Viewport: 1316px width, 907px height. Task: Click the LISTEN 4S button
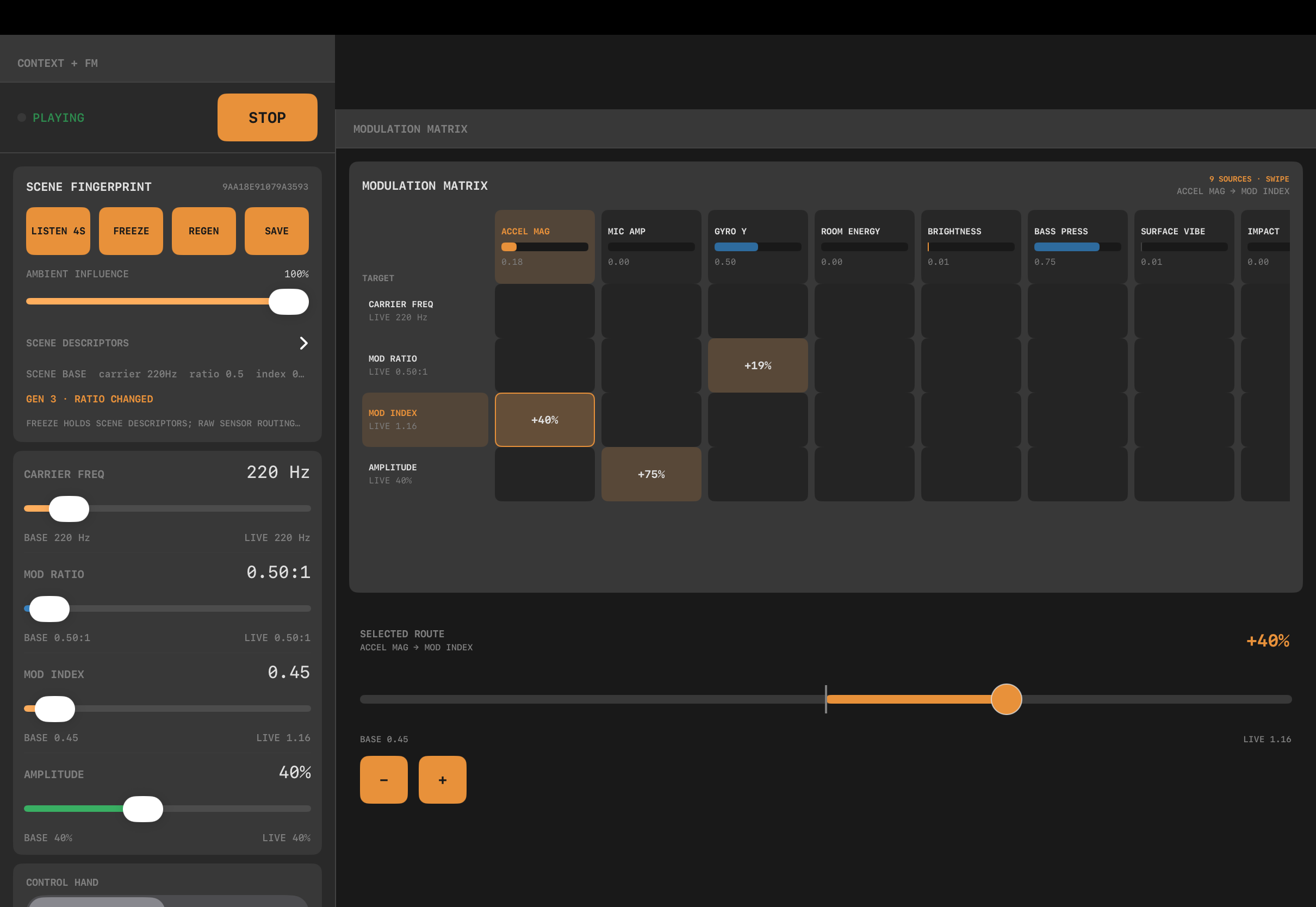pos(58,231)
